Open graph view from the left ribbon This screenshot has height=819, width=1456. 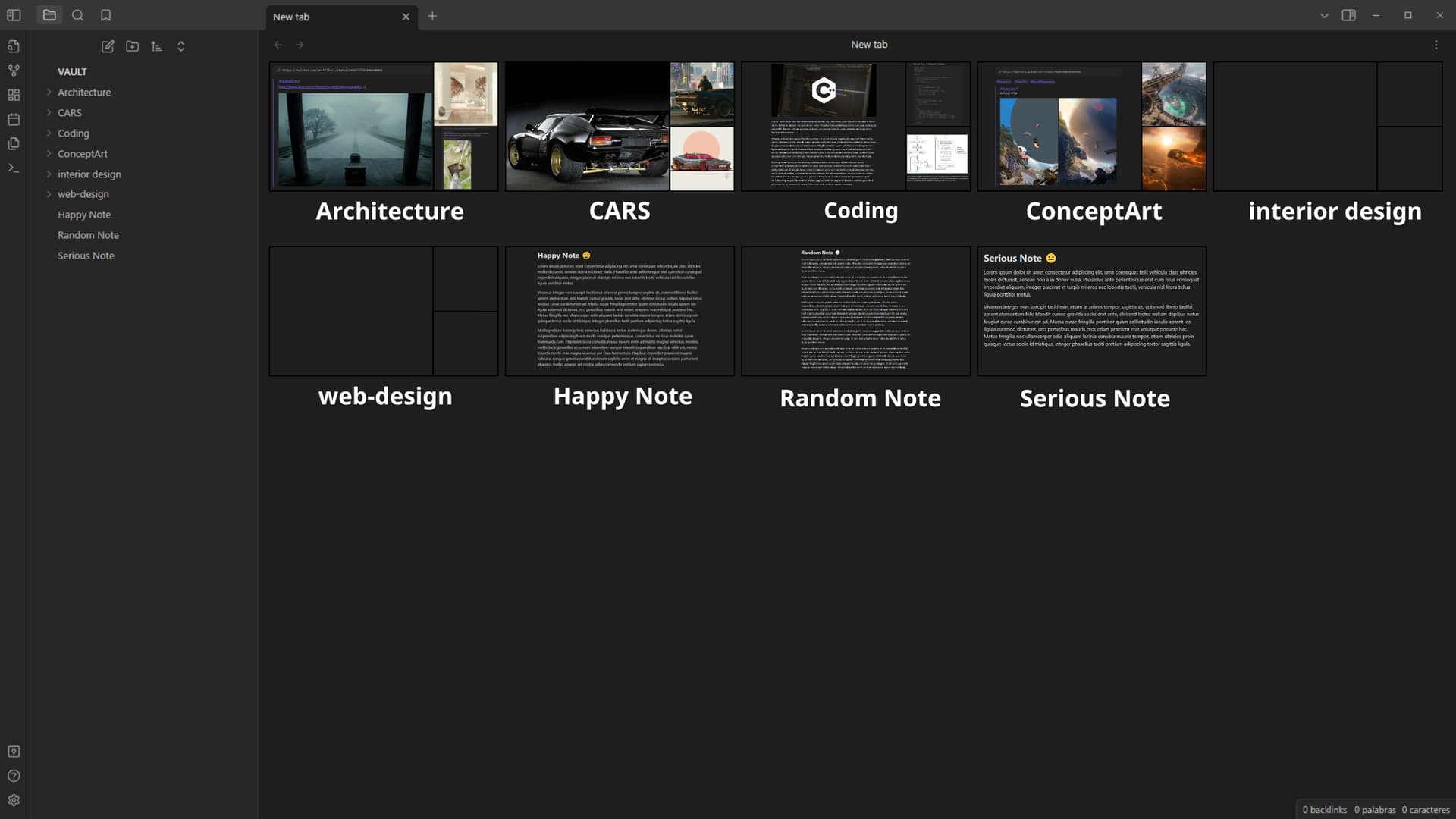14,71
